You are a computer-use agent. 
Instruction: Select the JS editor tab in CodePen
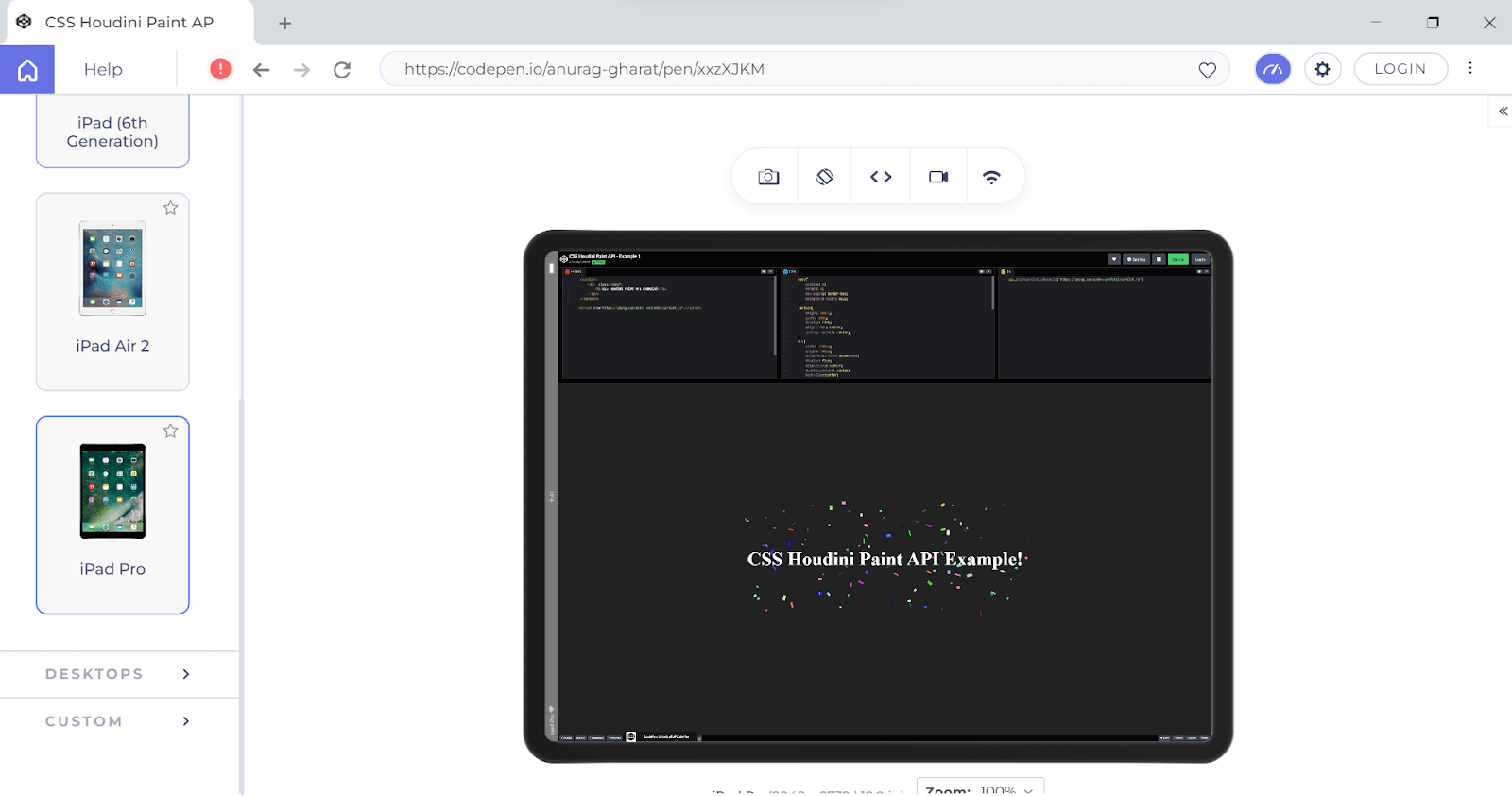coord(1007,271)
